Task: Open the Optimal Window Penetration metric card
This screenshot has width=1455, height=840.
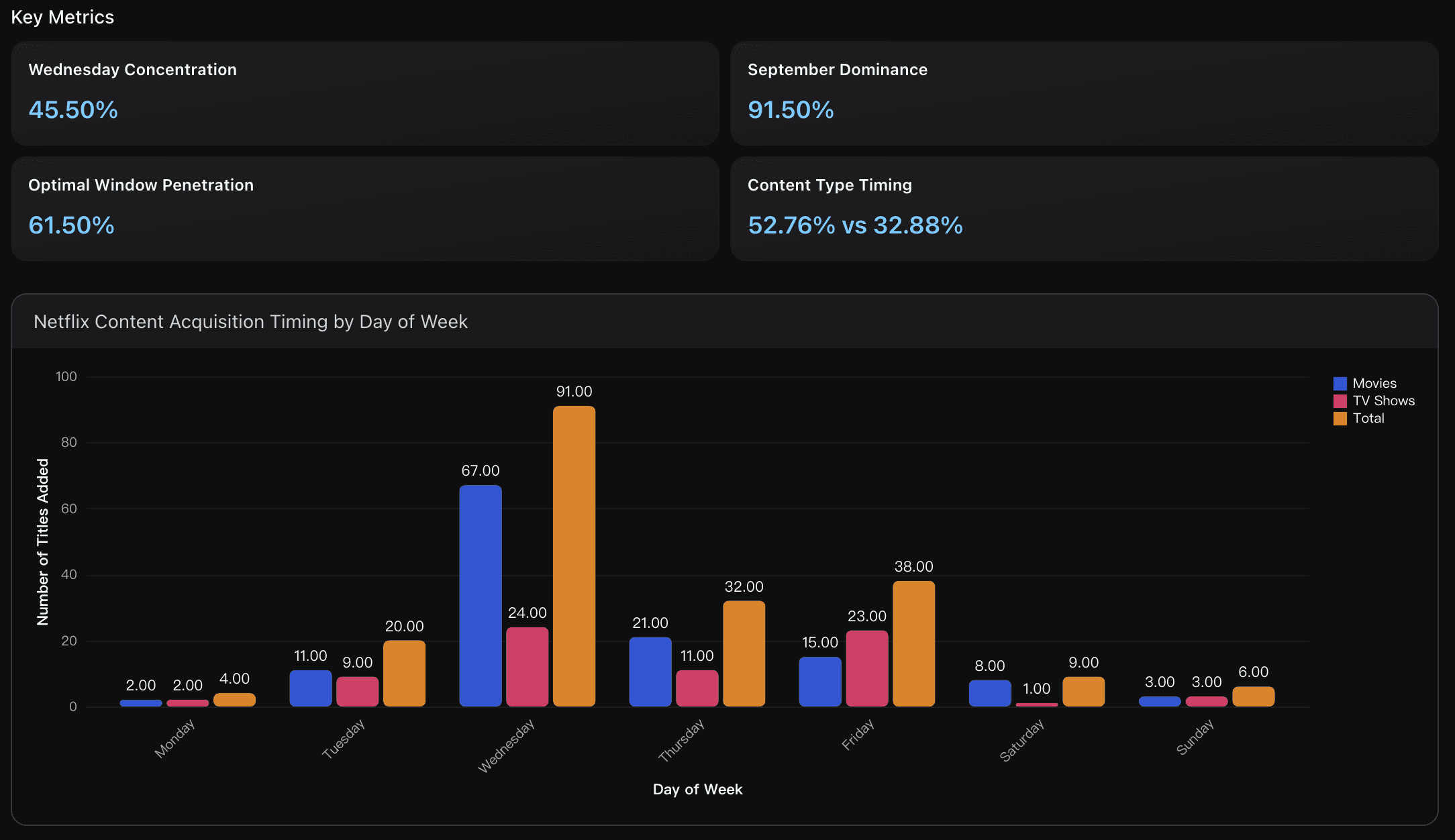Action: 366,209
